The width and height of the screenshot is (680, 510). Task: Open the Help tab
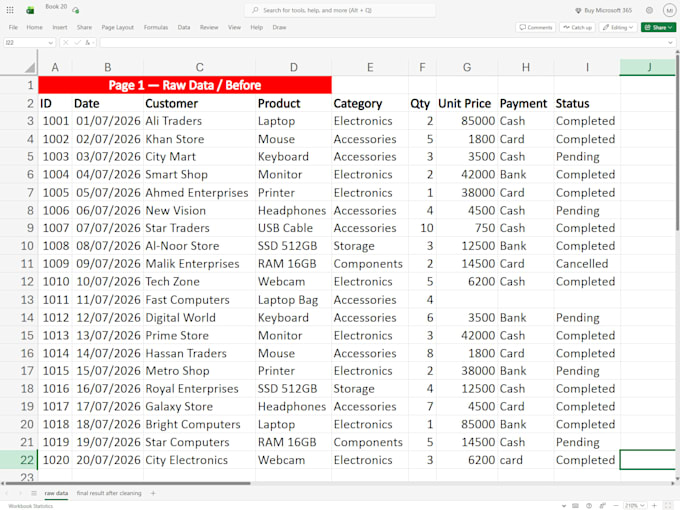click(x=256, y=27)
